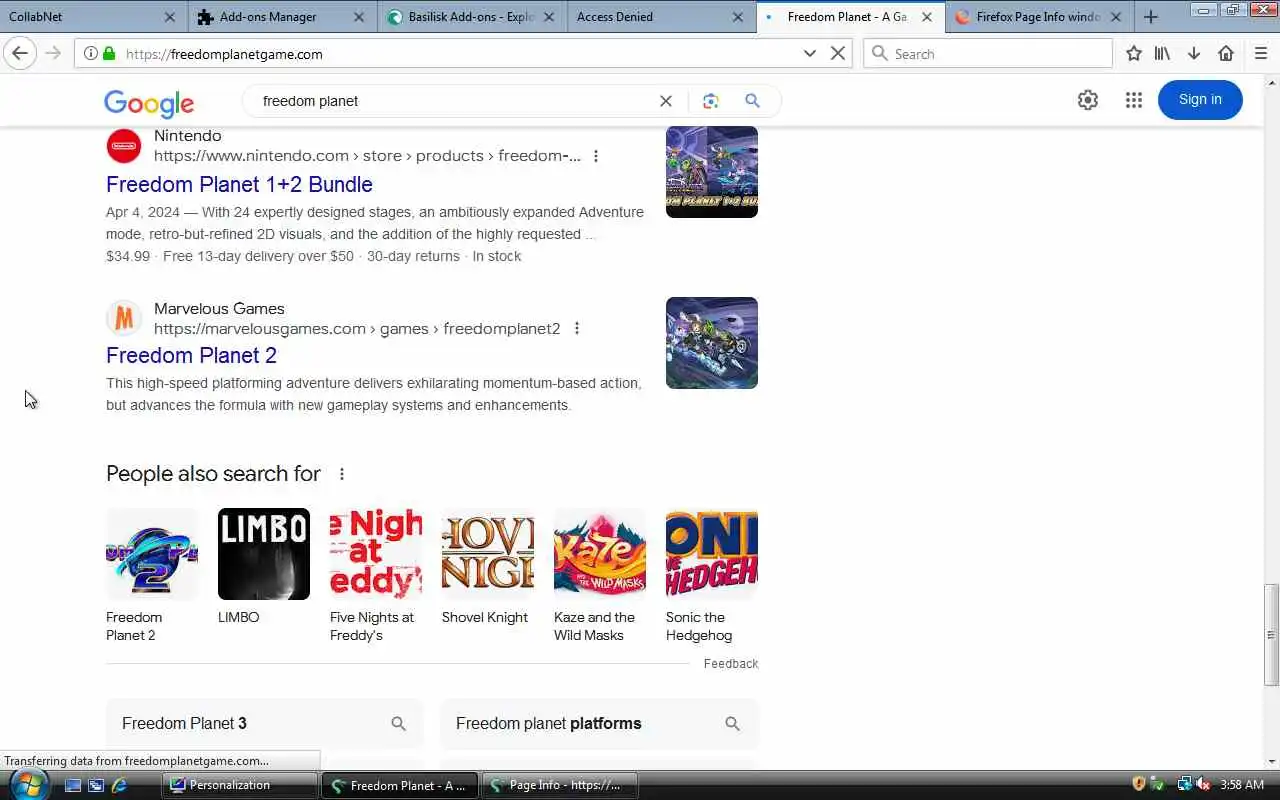The image size is (1280, 800).
Task: Select the Kaze and the Wild Masks card
Action: (600, 575)
